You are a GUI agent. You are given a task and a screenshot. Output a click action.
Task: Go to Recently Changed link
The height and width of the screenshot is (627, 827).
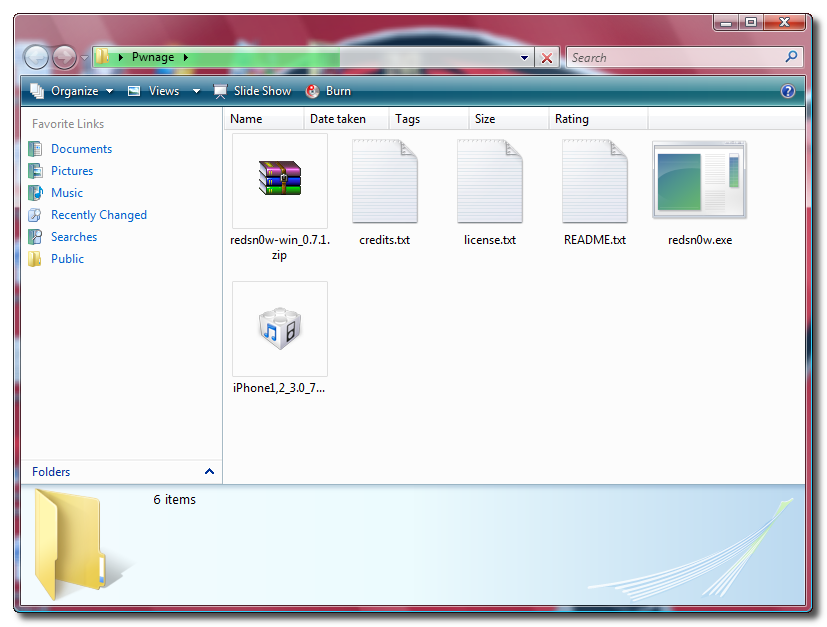98,215
